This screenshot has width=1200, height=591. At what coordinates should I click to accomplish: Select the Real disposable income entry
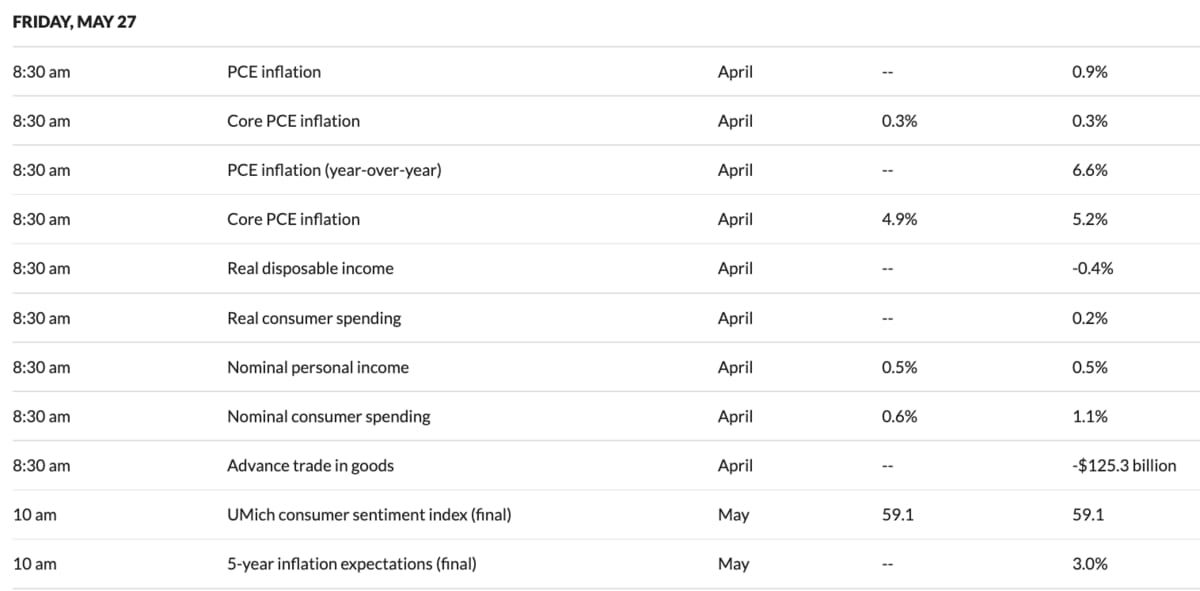point(310,268)
